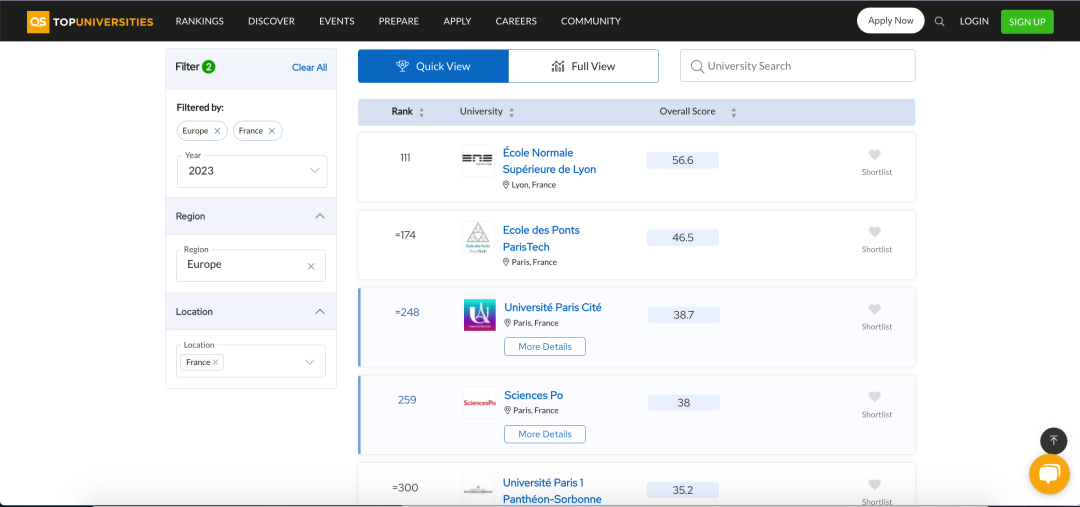Open the PREPARE menu

(x=399, y=21)
